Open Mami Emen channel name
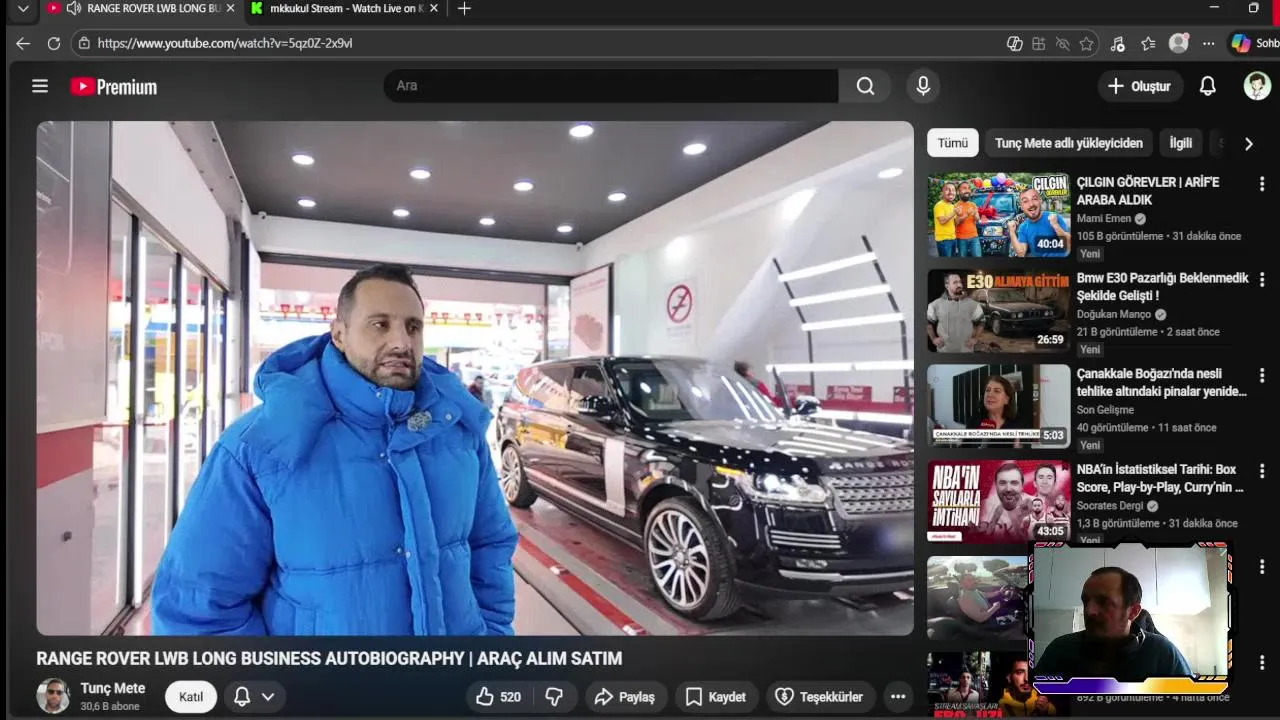This screenshot has height=720, width=1280. [x=1104, y=218]
